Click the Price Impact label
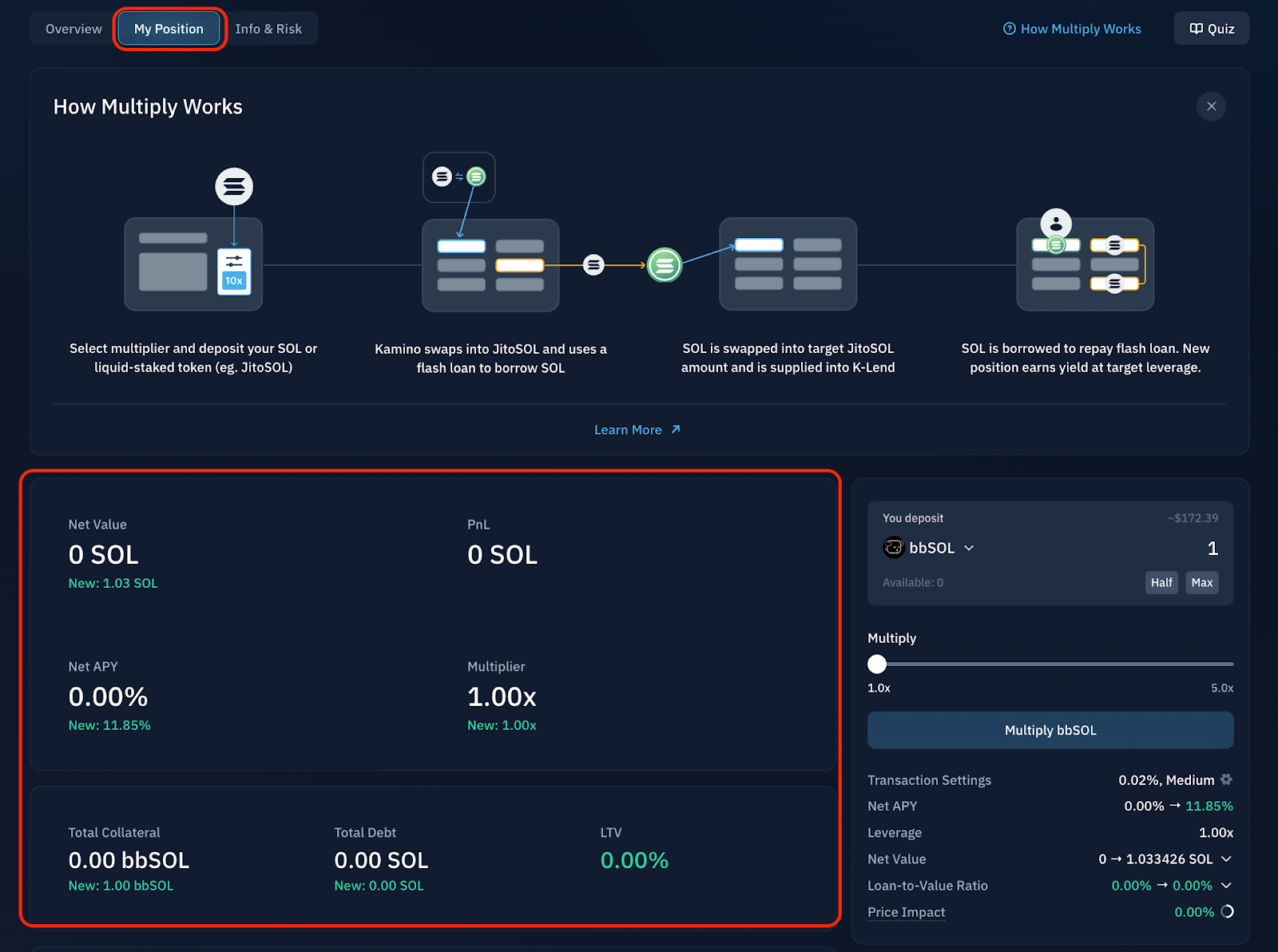Viewport: 1278px width, 952px height. (x=906, y=912)
